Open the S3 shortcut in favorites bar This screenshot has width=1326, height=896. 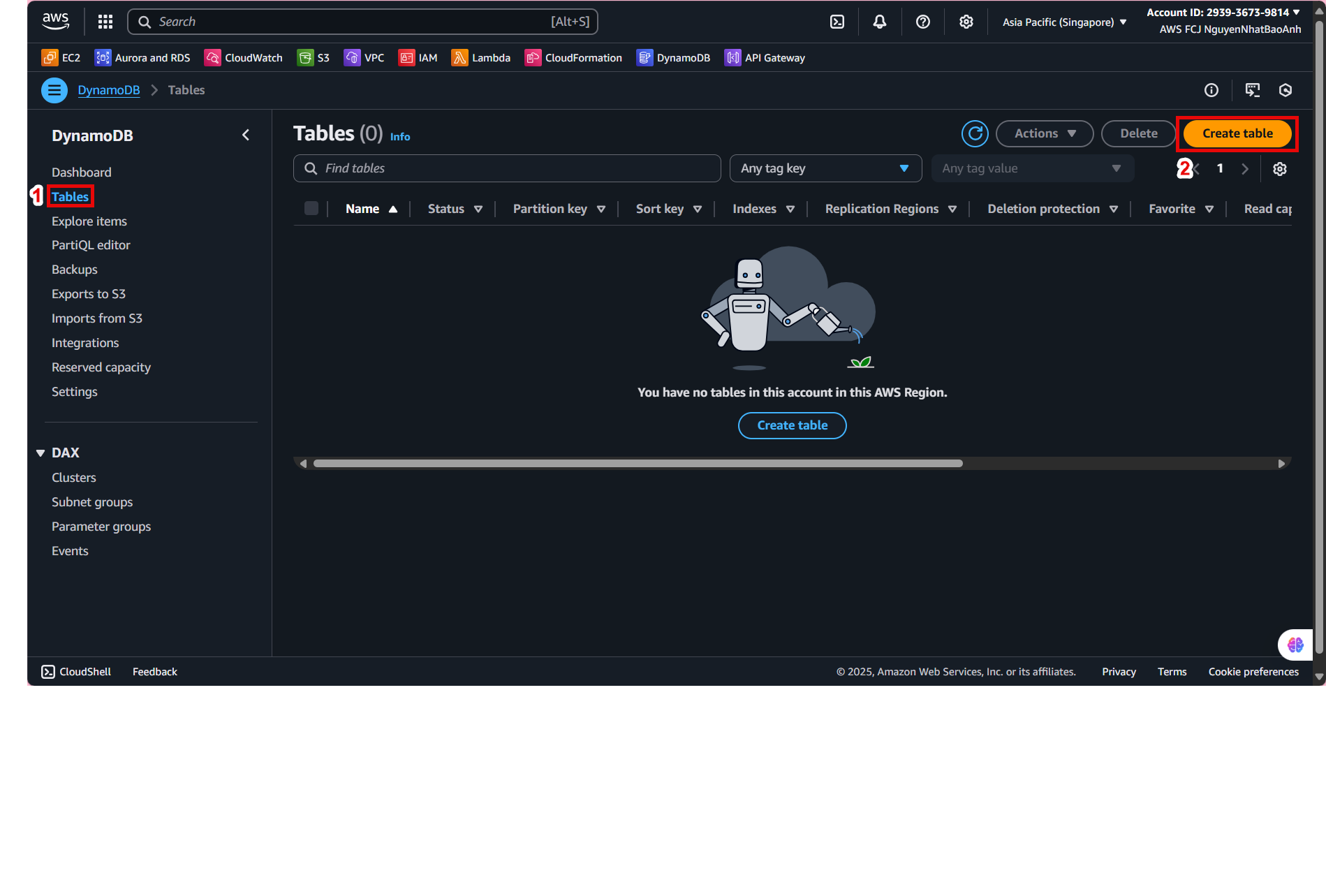(313, 58)
